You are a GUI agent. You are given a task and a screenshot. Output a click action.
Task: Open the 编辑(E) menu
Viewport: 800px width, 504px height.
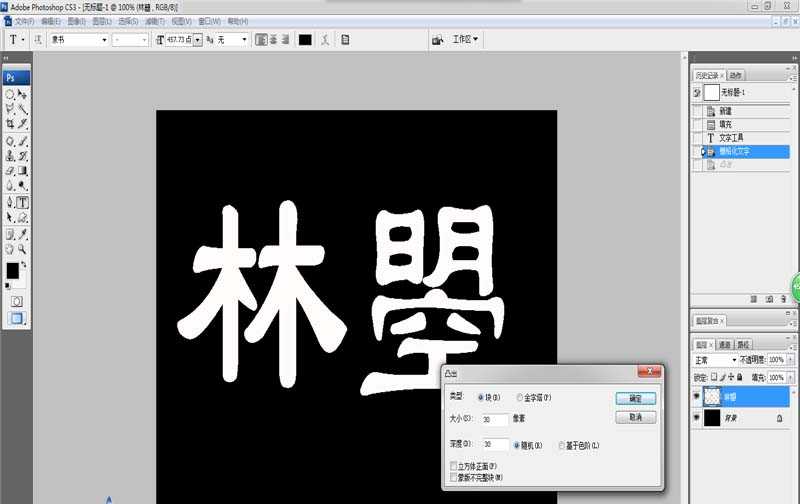[50, 21]
